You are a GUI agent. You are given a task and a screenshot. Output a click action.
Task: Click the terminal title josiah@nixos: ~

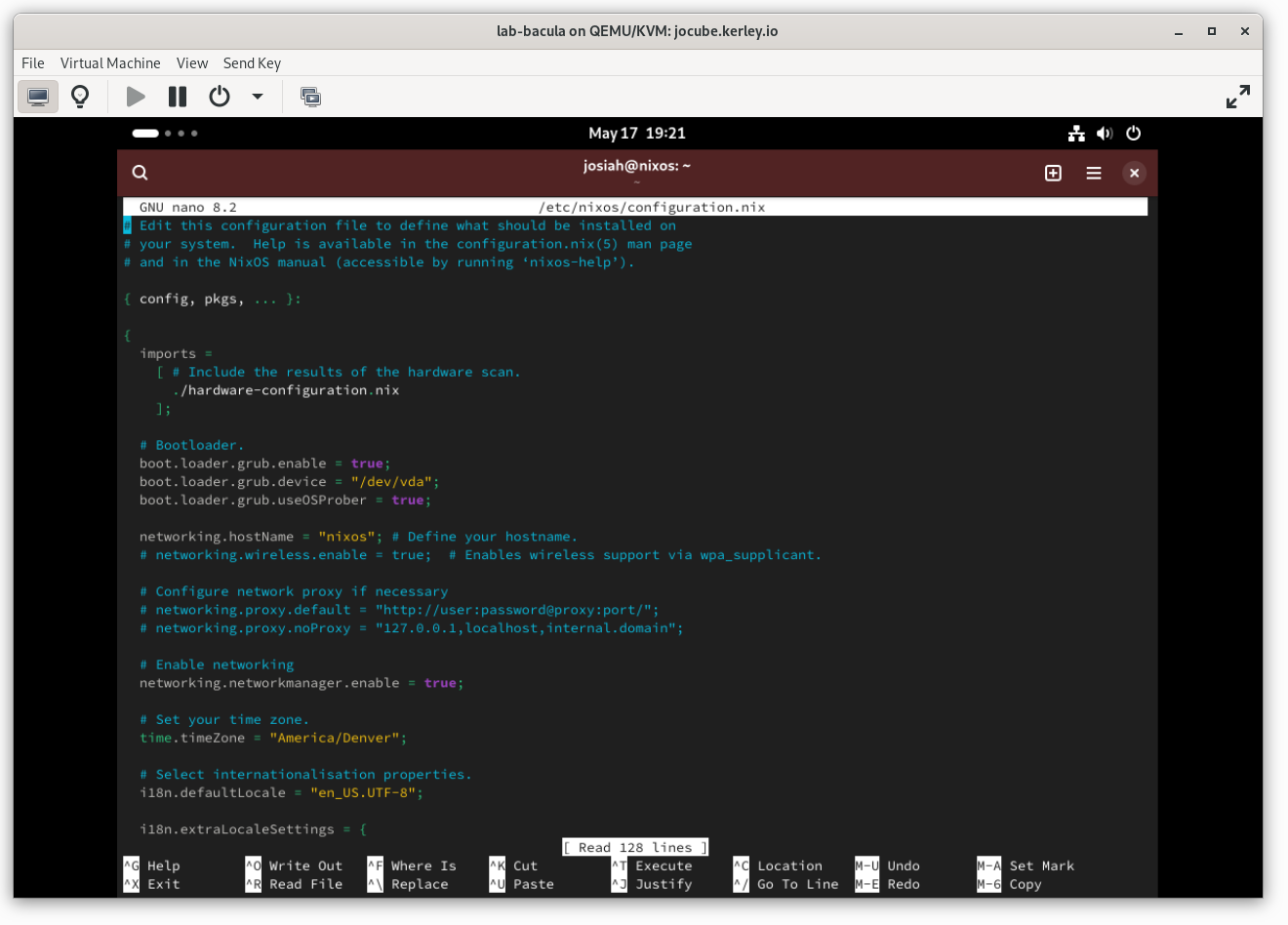click(x=637, y=166)
